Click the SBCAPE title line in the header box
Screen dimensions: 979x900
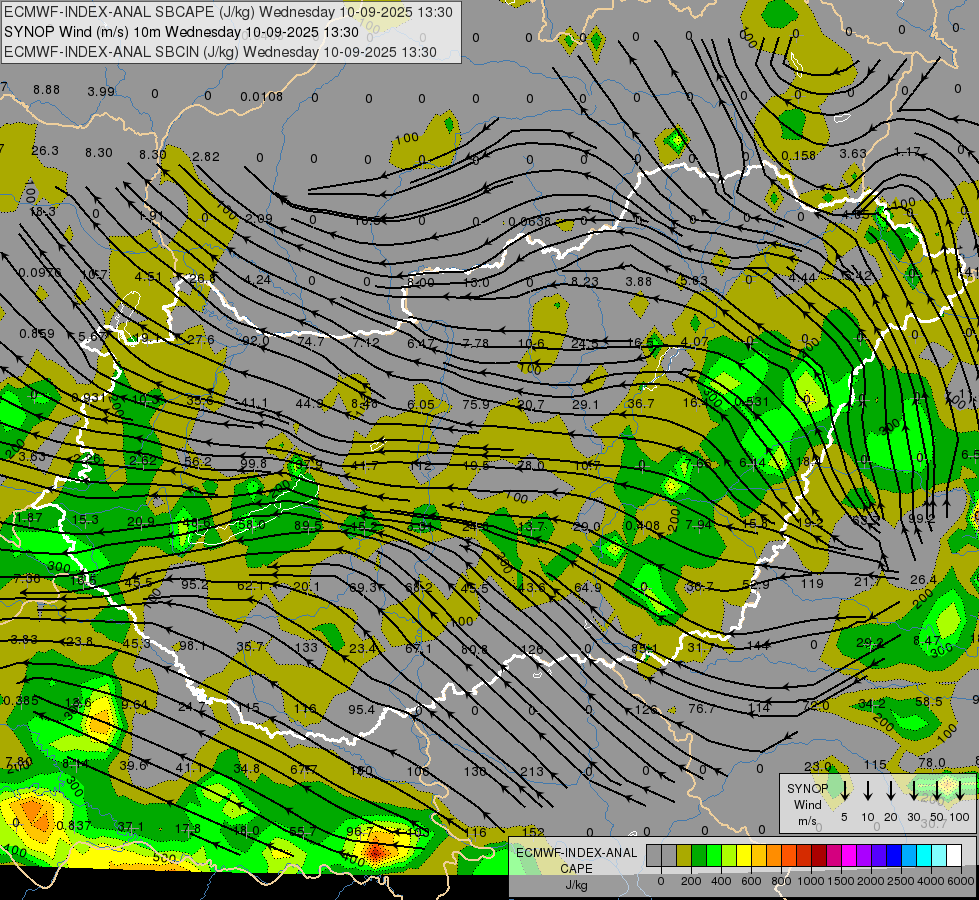tap(228, 12)
